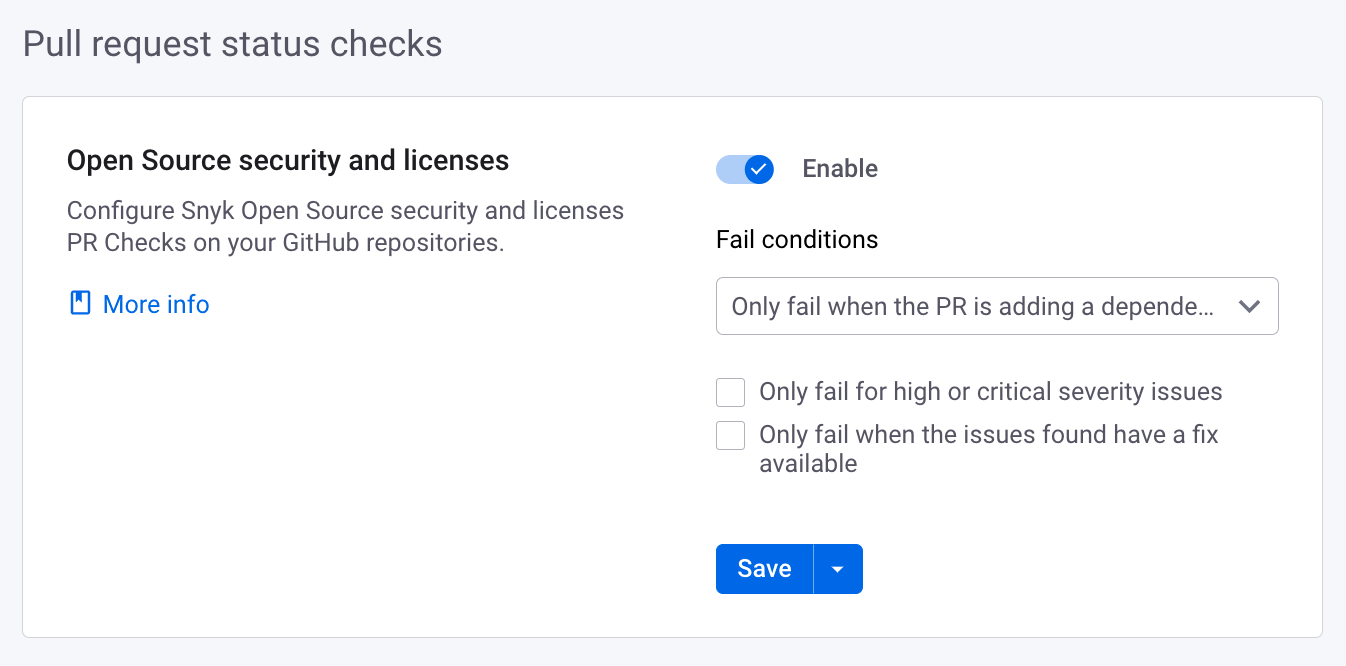Click the 'Open Source security and licenses' title
Screen dimensions: 1346x666
tap(288, 160)
